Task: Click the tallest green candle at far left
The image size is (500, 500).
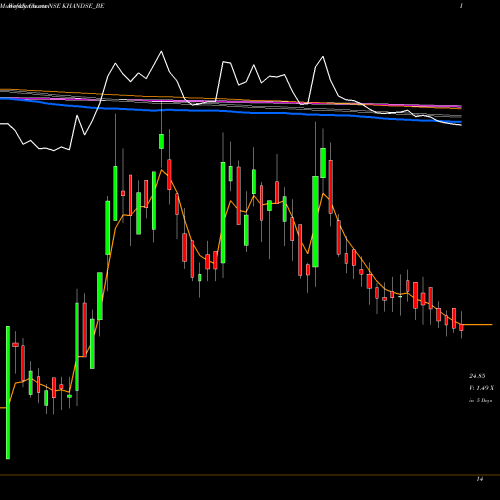Action: tap(8, 393)
